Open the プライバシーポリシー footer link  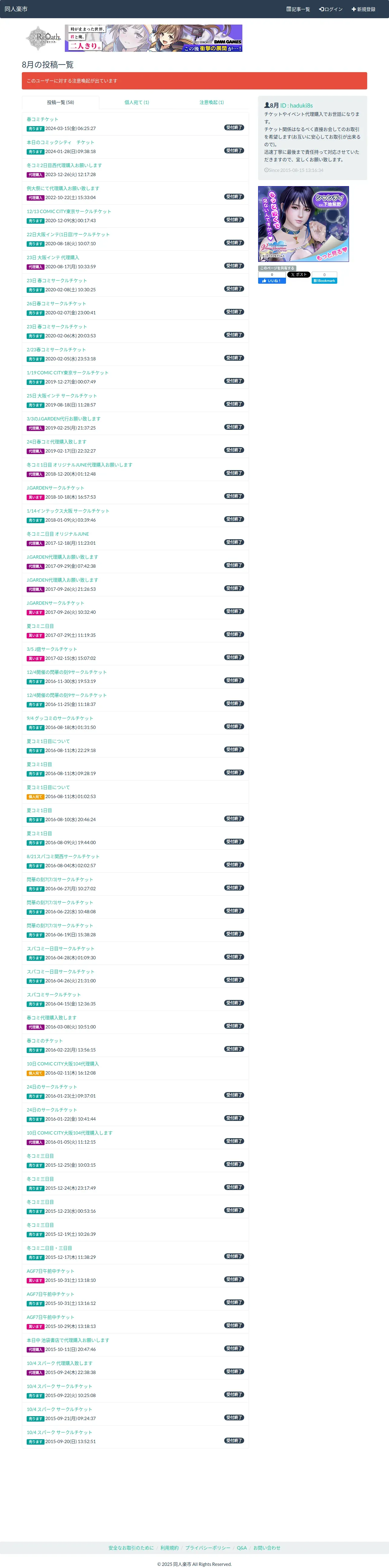click(208, 1547)
